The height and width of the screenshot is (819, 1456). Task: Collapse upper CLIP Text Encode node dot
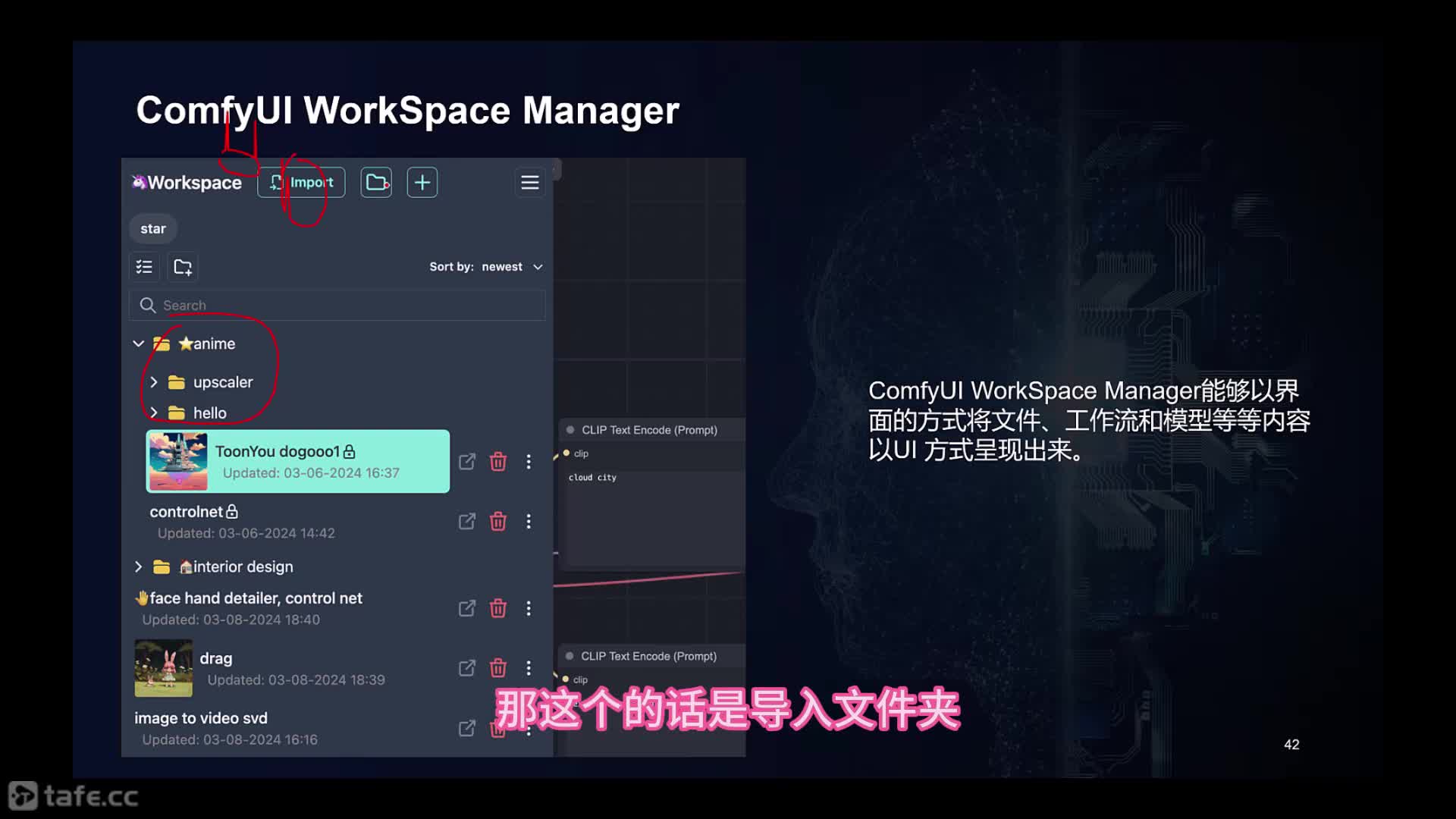(x=570, y=430)
